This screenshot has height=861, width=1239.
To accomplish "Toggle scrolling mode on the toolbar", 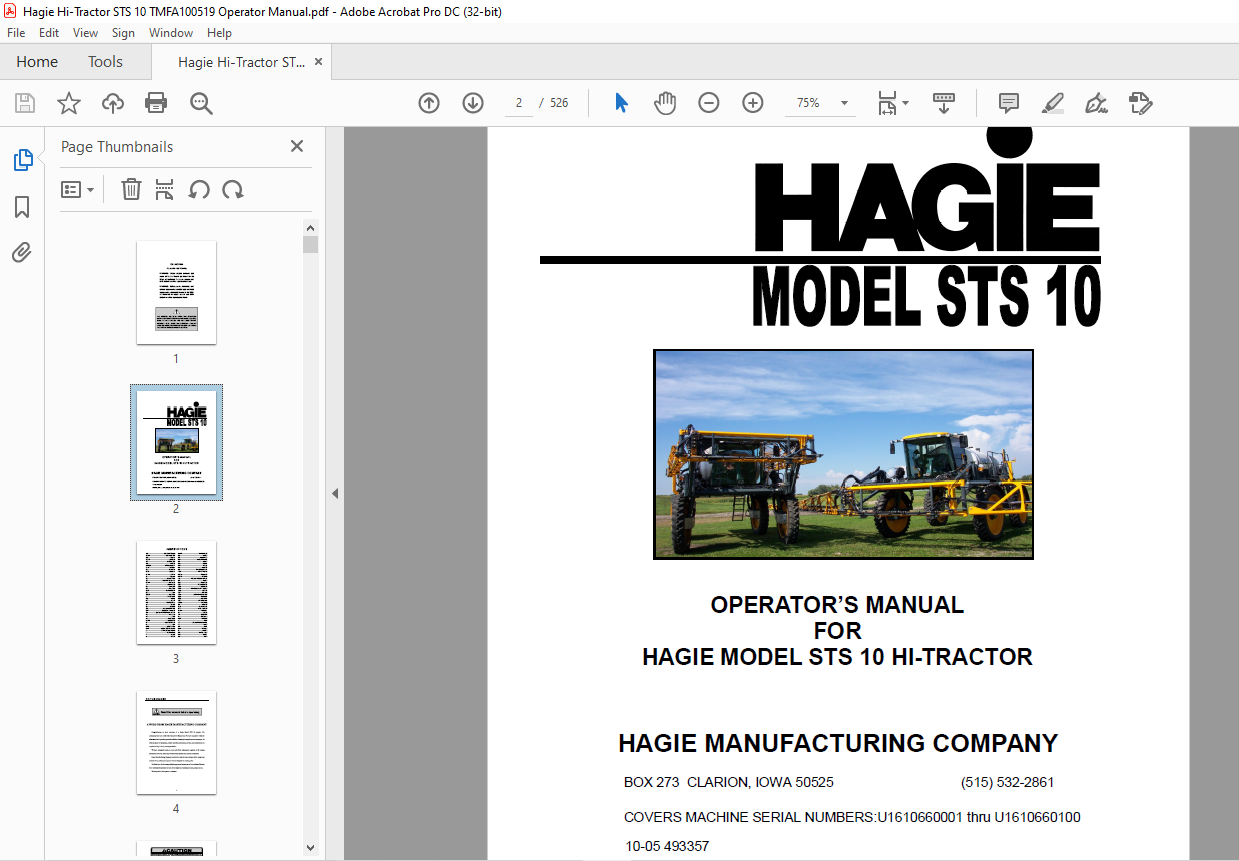I will click(944, 103).
